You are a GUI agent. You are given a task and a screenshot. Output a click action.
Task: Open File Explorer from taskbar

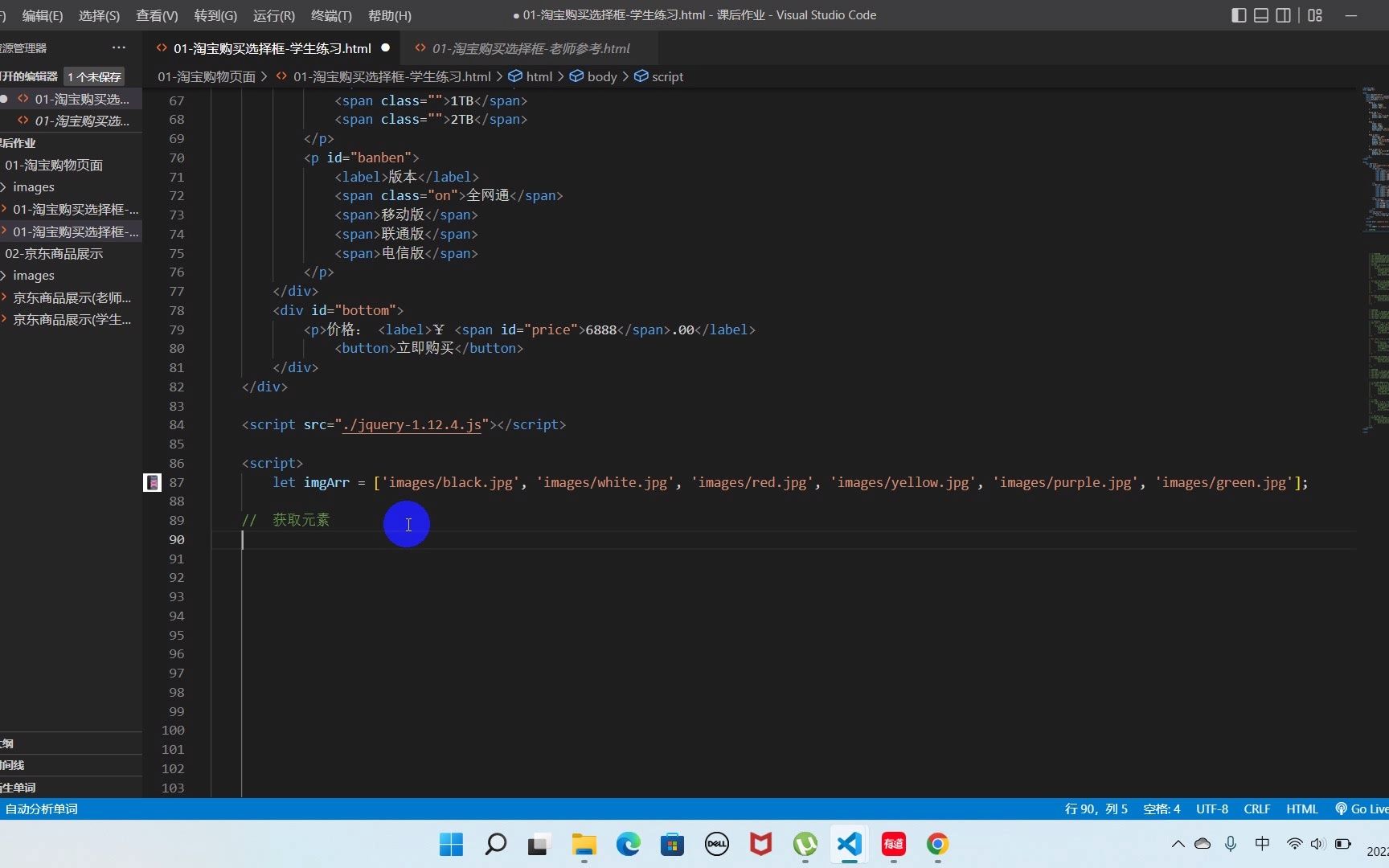tap(584, 844)
